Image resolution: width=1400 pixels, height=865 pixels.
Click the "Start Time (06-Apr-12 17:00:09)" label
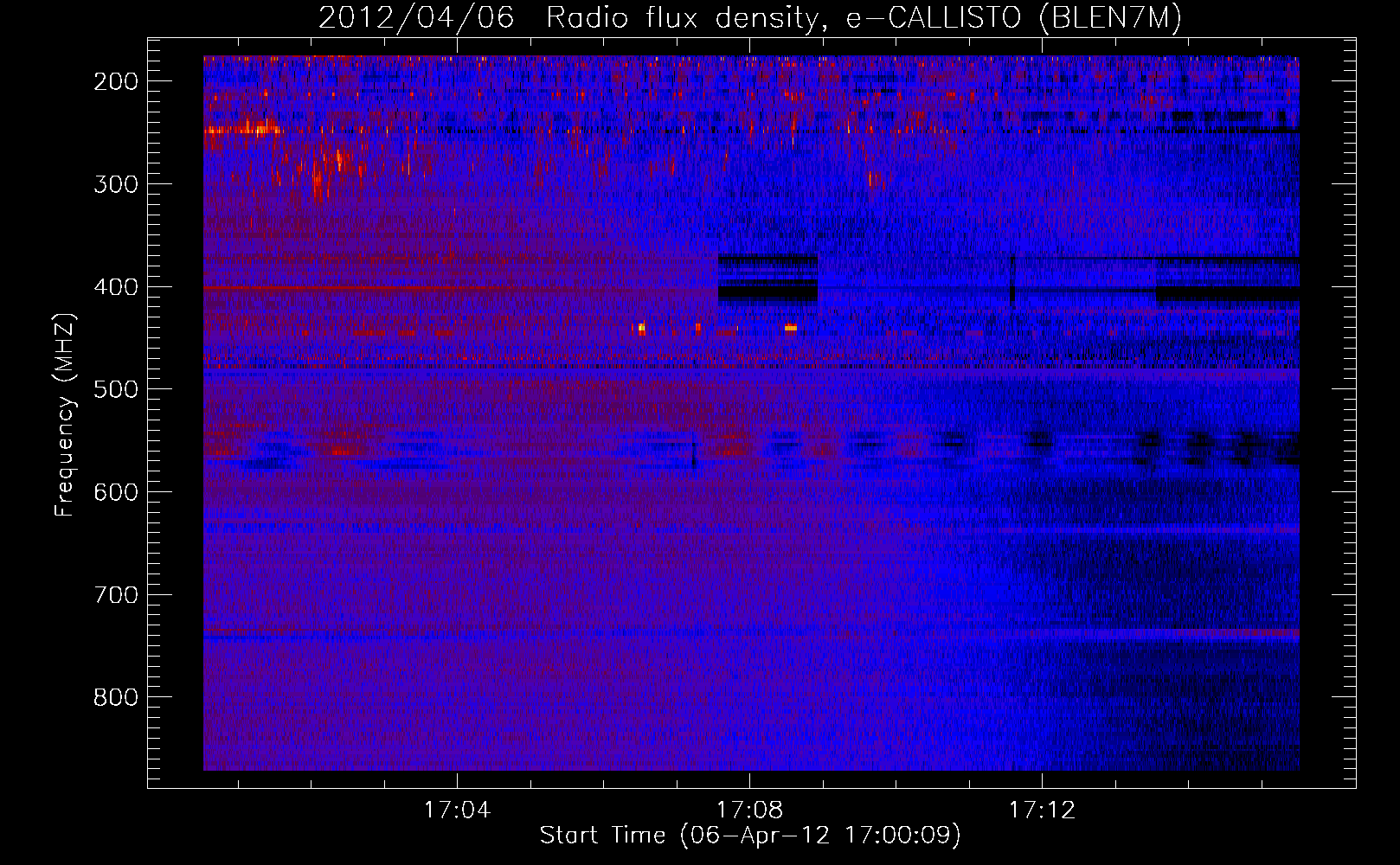pyautogui.click(x=750, y=836)
